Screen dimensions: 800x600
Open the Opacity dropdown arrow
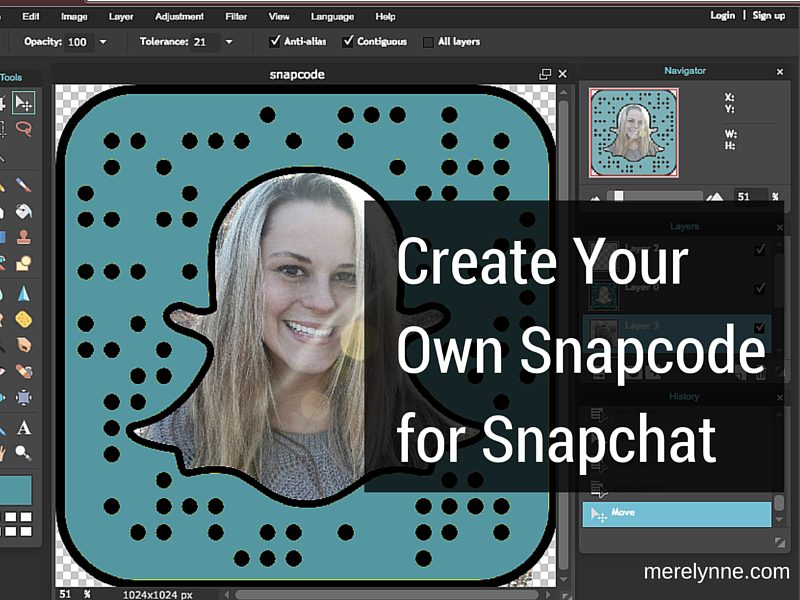[x=103, y=42]
